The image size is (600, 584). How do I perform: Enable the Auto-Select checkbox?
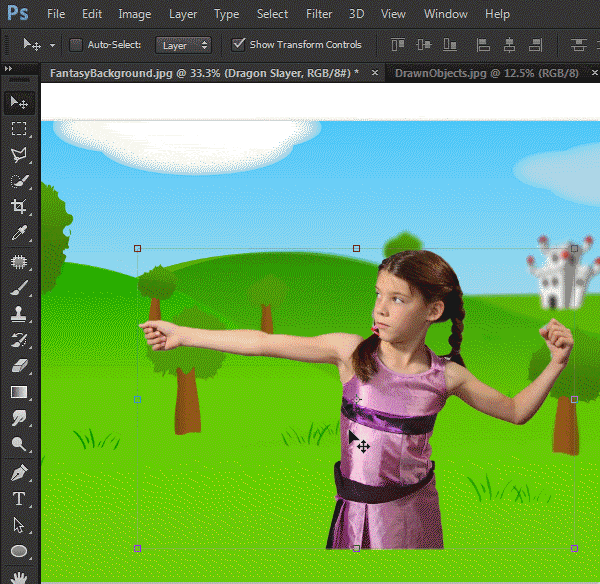point(76,45)
